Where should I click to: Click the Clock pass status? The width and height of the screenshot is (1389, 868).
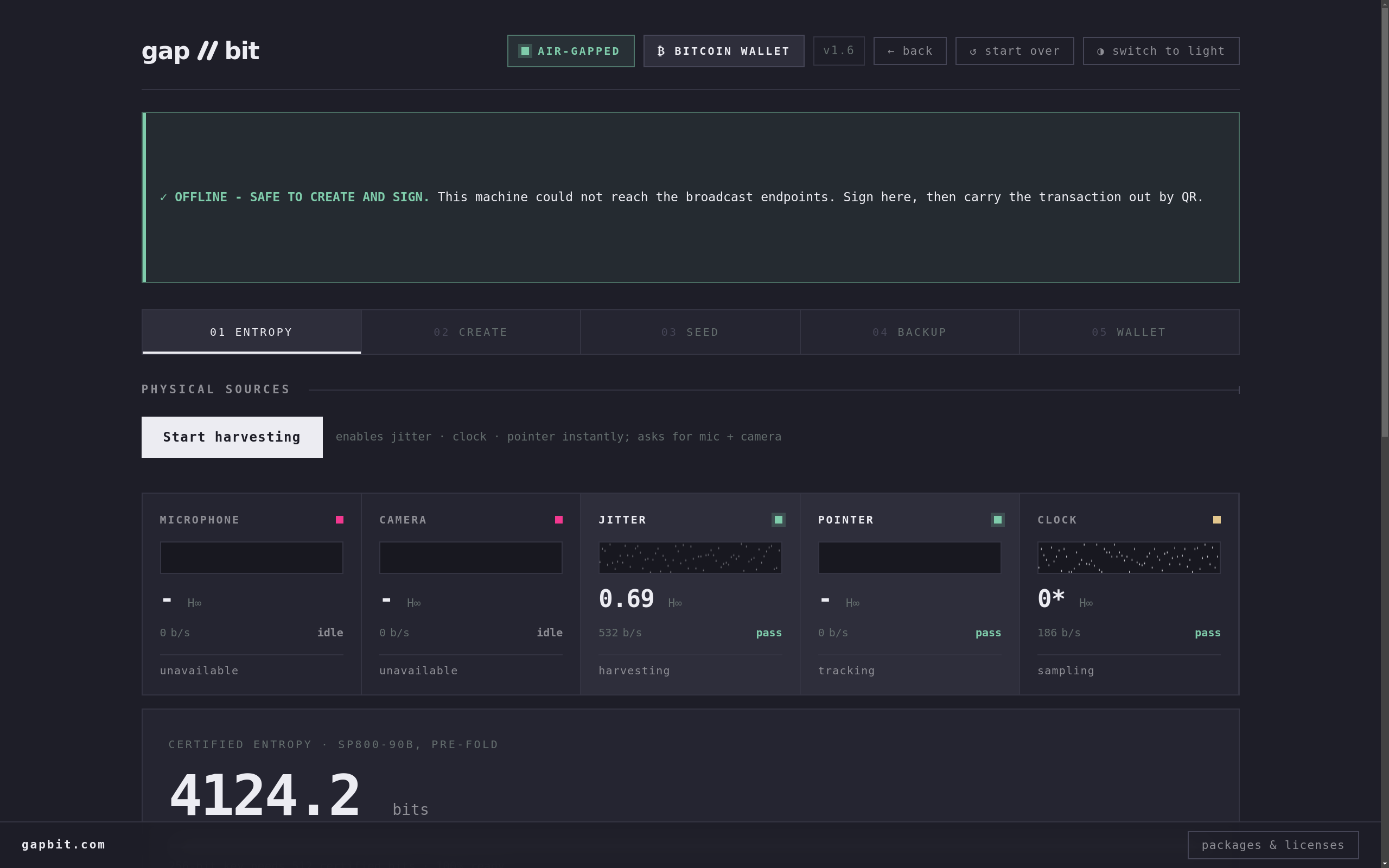tap(1207, 633)
